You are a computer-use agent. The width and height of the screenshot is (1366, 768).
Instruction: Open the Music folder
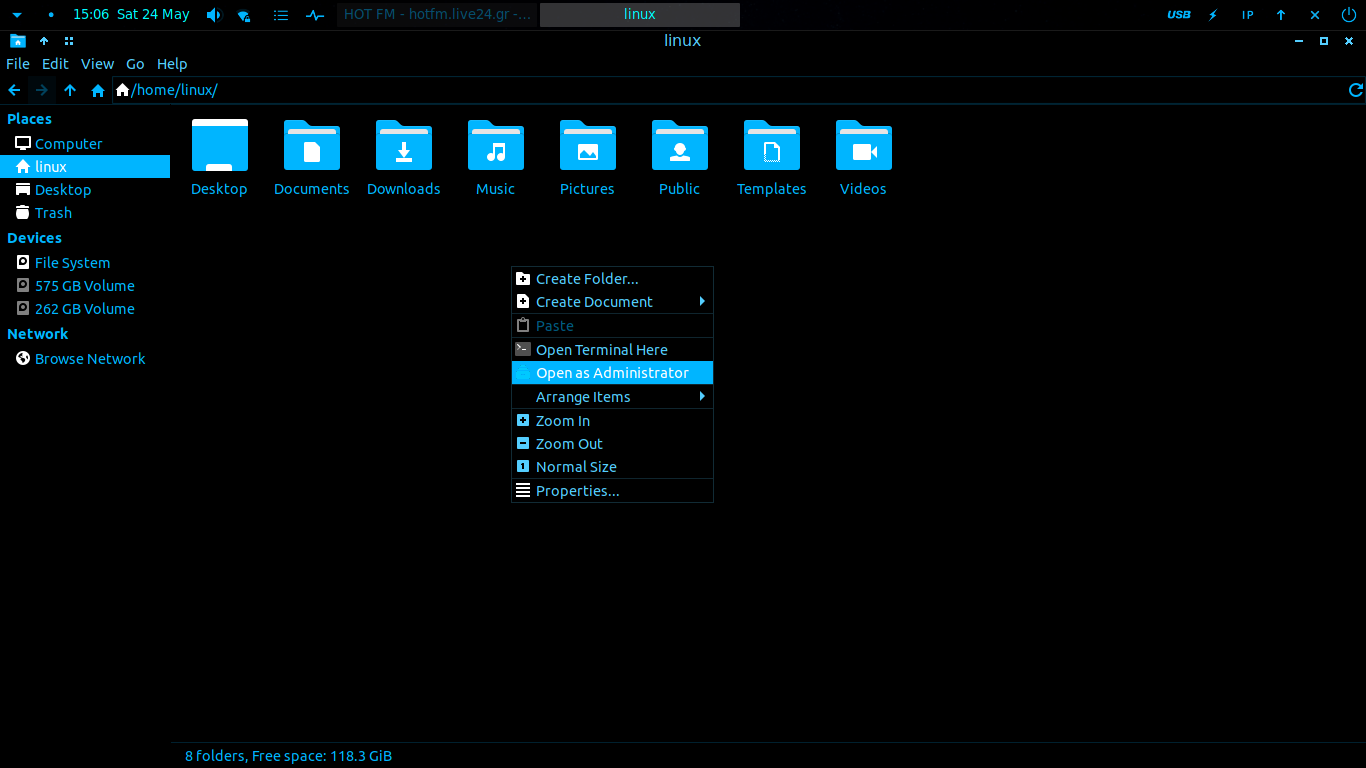point(495,155)
